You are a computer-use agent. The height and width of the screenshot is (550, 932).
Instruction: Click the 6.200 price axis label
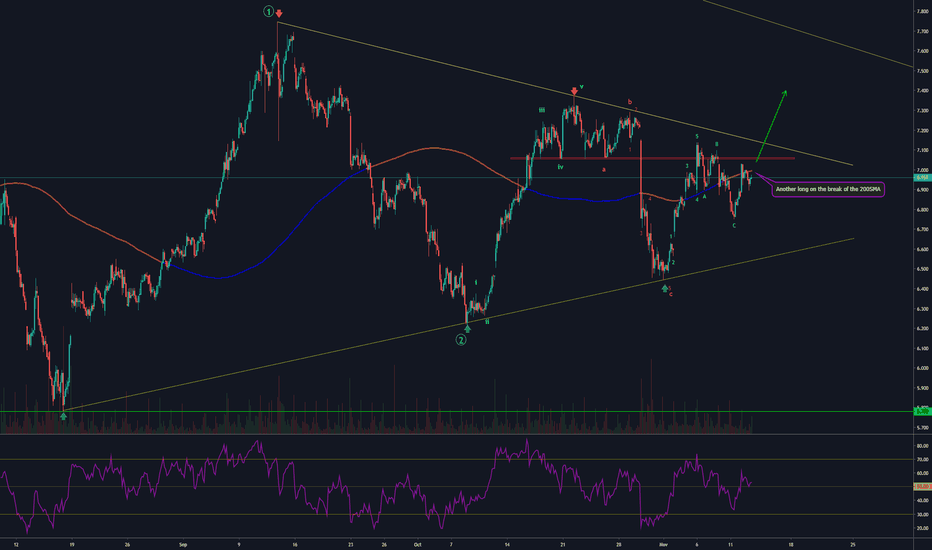923,328
